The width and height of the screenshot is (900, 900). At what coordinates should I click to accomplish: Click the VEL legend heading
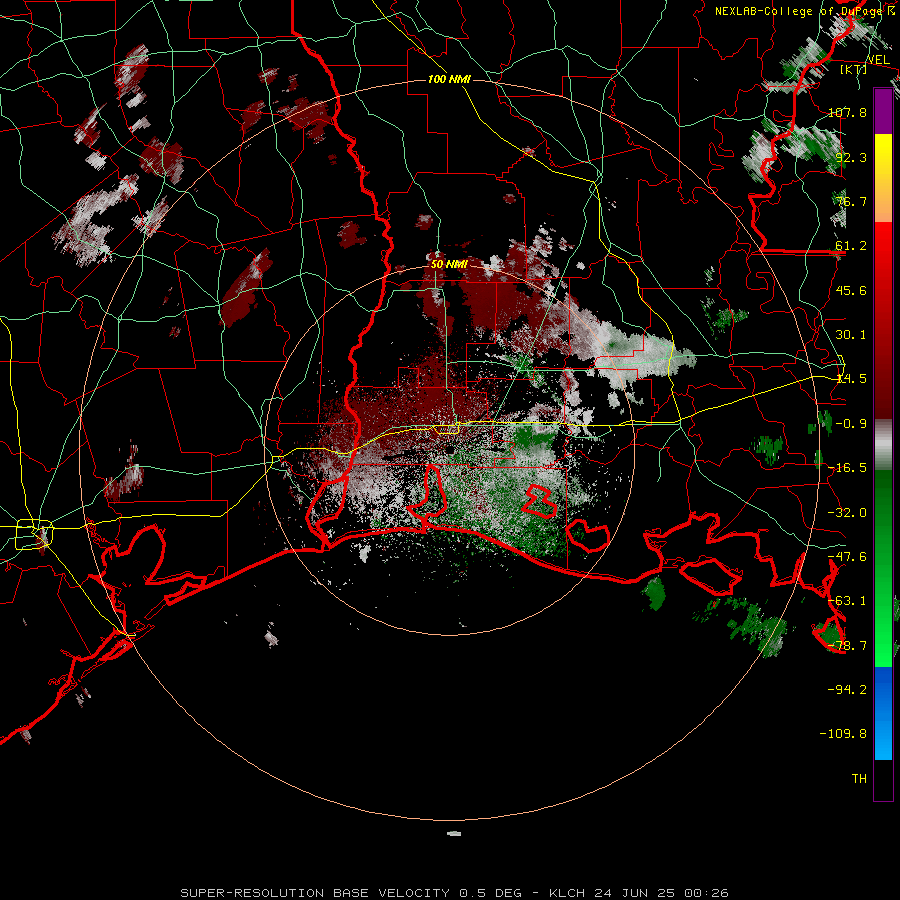click(878, 60)
